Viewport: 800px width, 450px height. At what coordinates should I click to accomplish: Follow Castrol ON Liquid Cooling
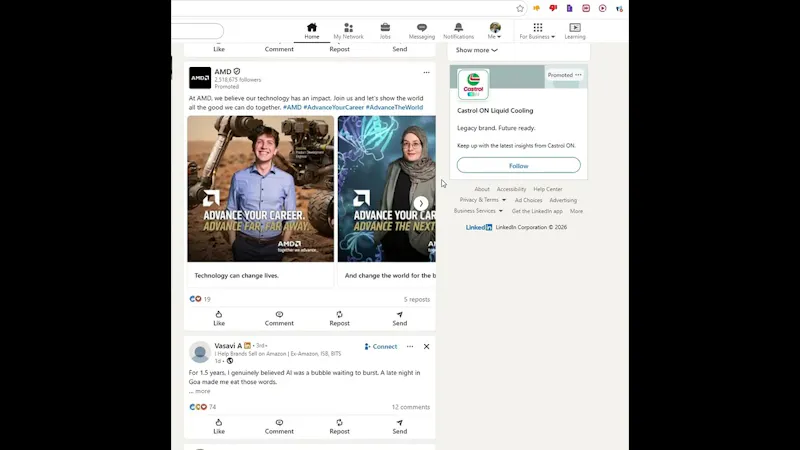click(518, 165)
